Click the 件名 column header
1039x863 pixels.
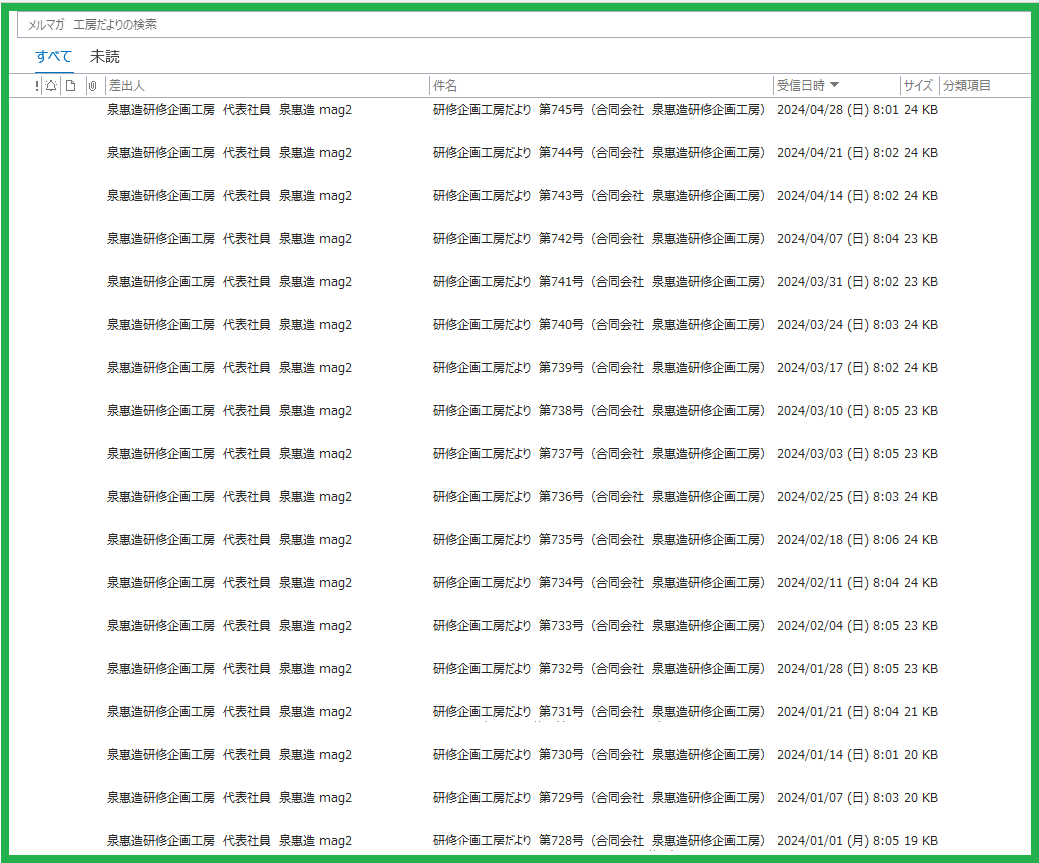point(445,86)
